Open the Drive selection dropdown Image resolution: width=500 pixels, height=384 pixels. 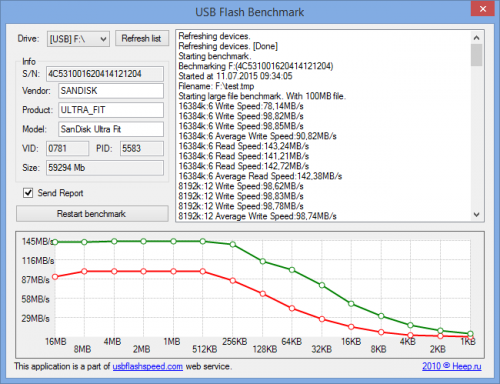pos(78,39)
